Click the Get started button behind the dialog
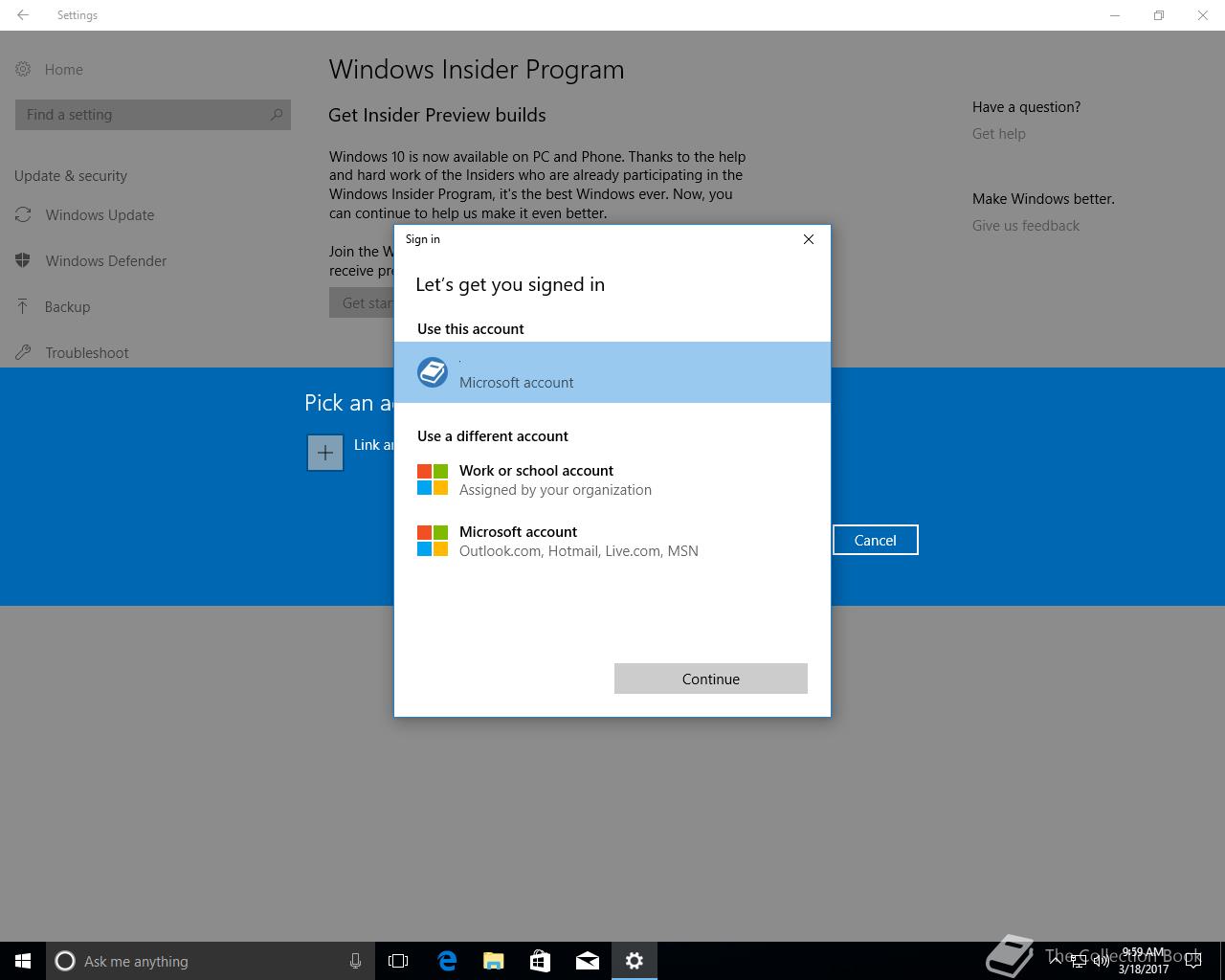Viewport: 1225px width, 980px height. coord(362,302)
